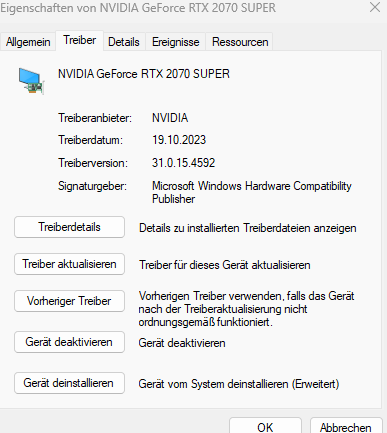Image resolution: width=387 pixels, height=433 pixels.
Task: Select the Treiber tab
Action: [80, 40]
